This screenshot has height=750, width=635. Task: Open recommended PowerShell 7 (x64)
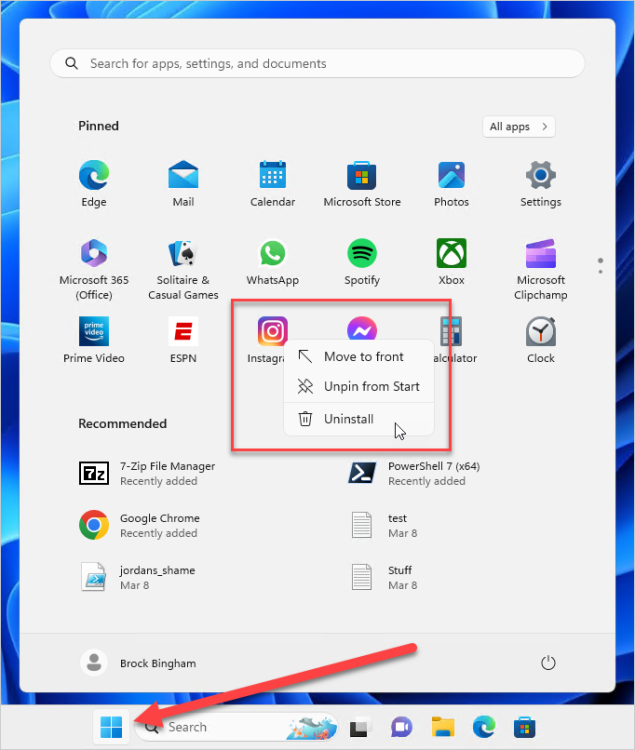414,474
